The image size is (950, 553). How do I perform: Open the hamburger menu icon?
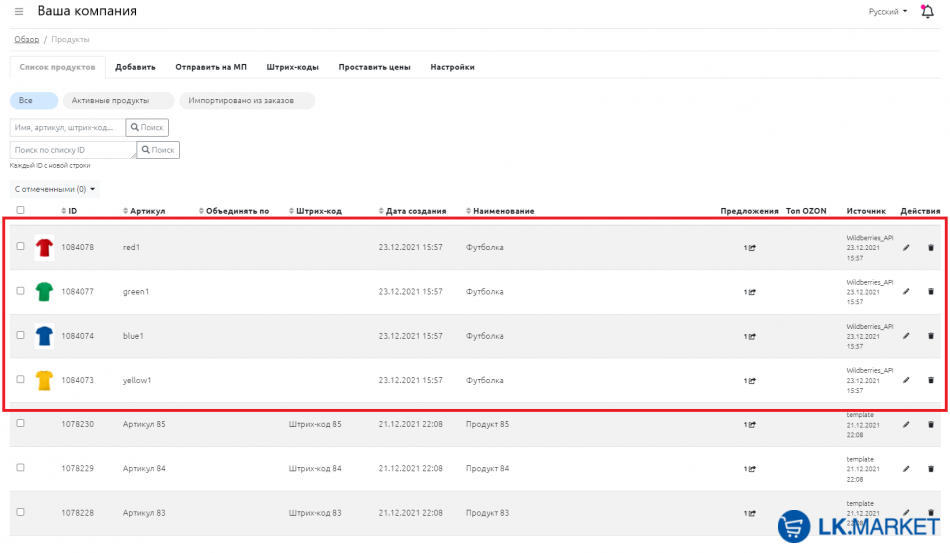19,12
